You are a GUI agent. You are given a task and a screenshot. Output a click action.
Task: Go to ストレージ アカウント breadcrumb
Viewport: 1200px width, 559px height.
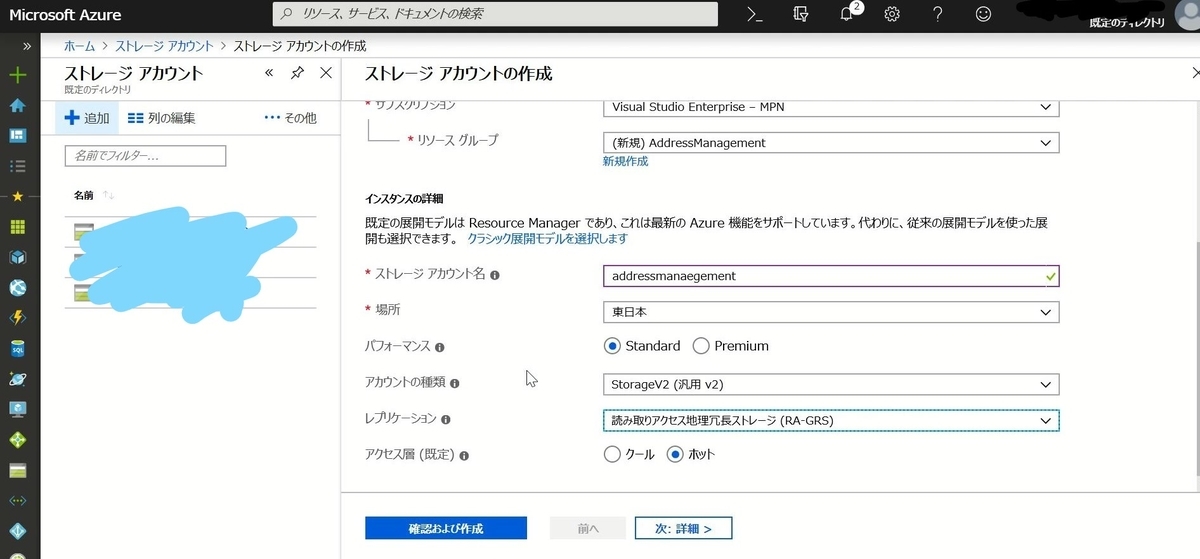pos(164,46)
